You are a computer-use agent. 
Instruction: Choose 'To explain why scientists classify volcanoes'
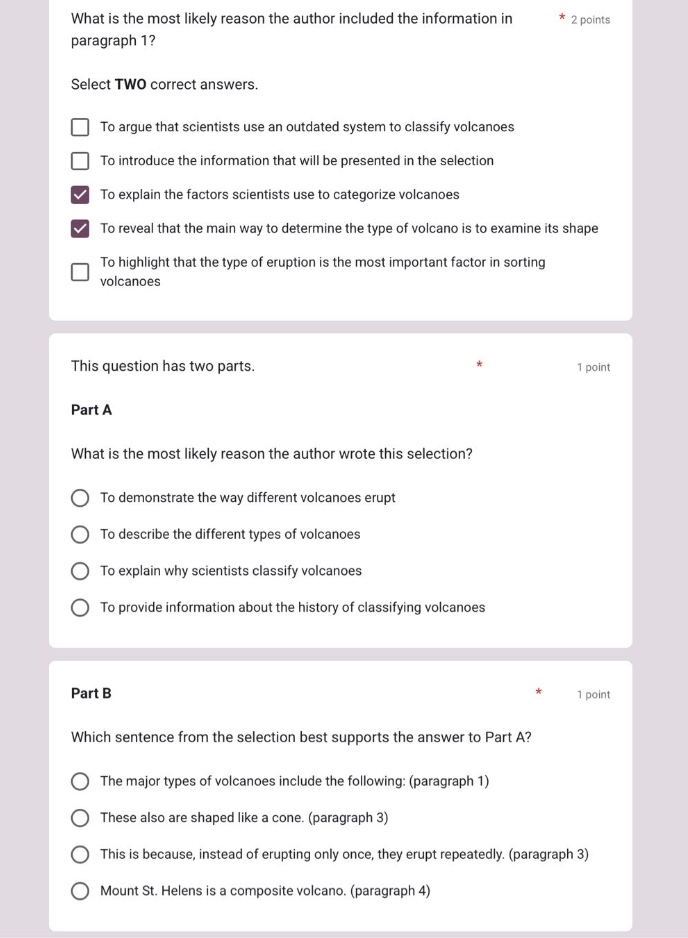pyautogui.click(x=80, y=571)
